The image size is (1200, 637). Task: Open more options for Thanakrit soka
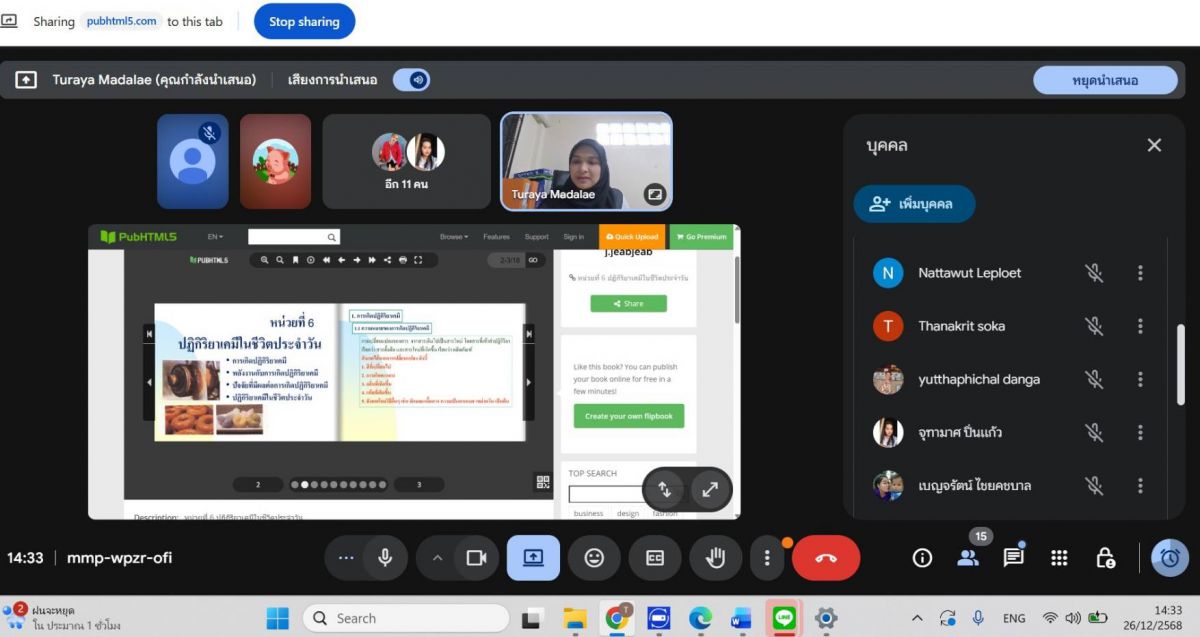(1140, 326)
